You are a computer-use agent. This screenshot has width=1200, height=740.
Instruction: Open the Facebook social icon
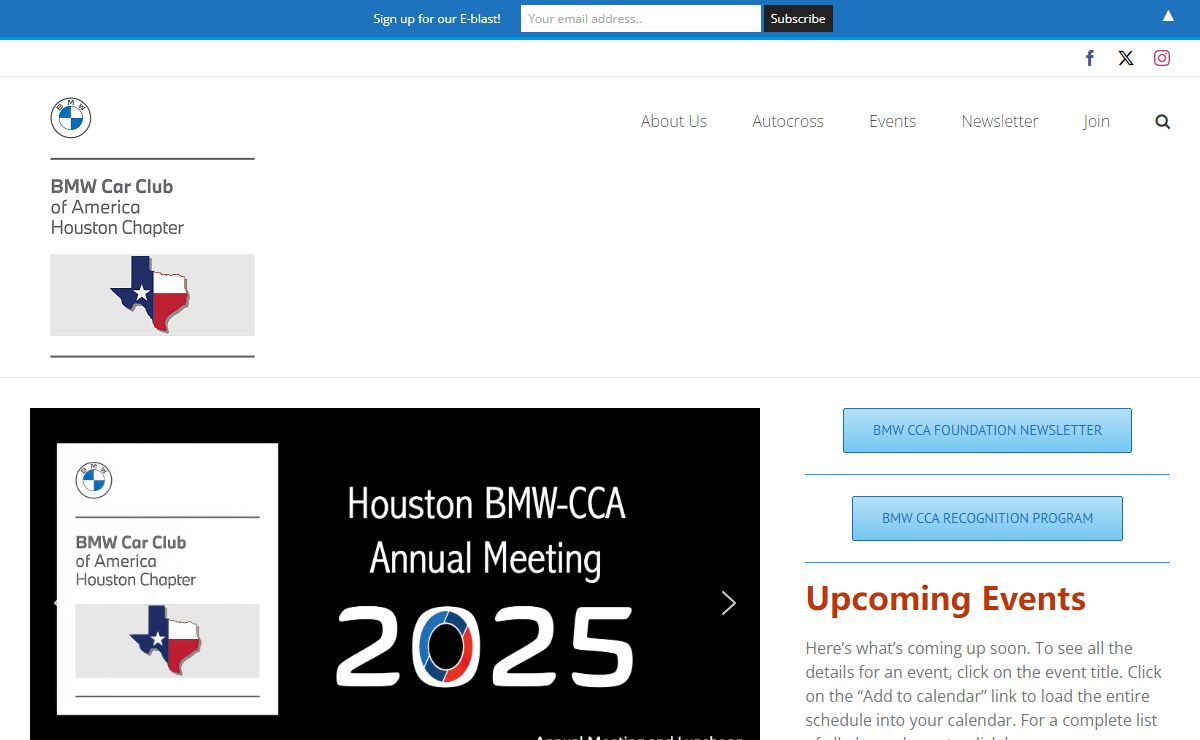(1090, 58)
